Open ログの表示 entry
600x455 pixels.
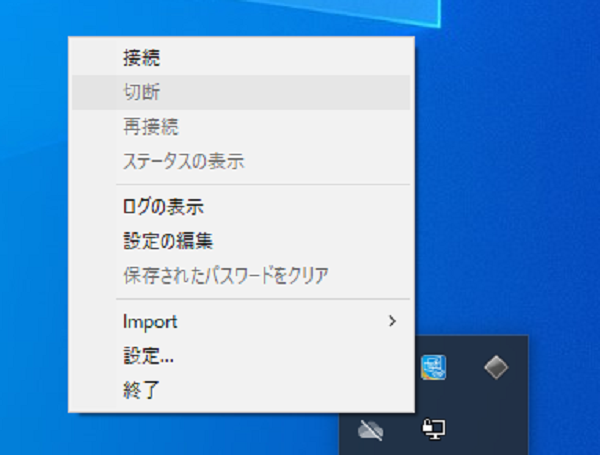pyautogui.click(x=241, y=207)
